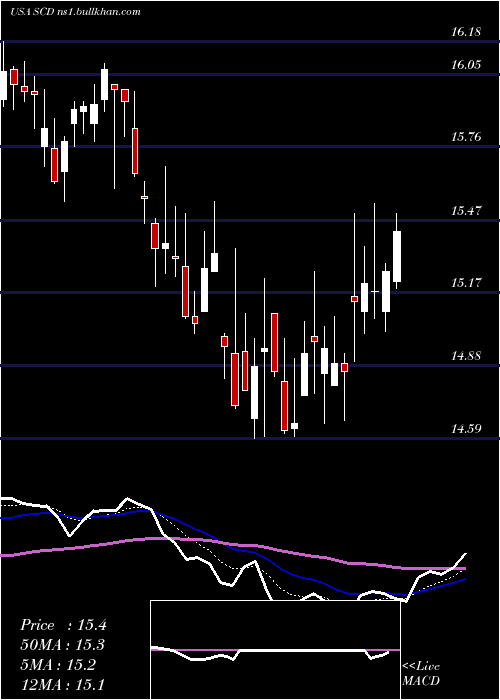This screenshot has width=500, height=700.
Task: Click the 12MA : 15.1 readout
Action: pos(63,684)
